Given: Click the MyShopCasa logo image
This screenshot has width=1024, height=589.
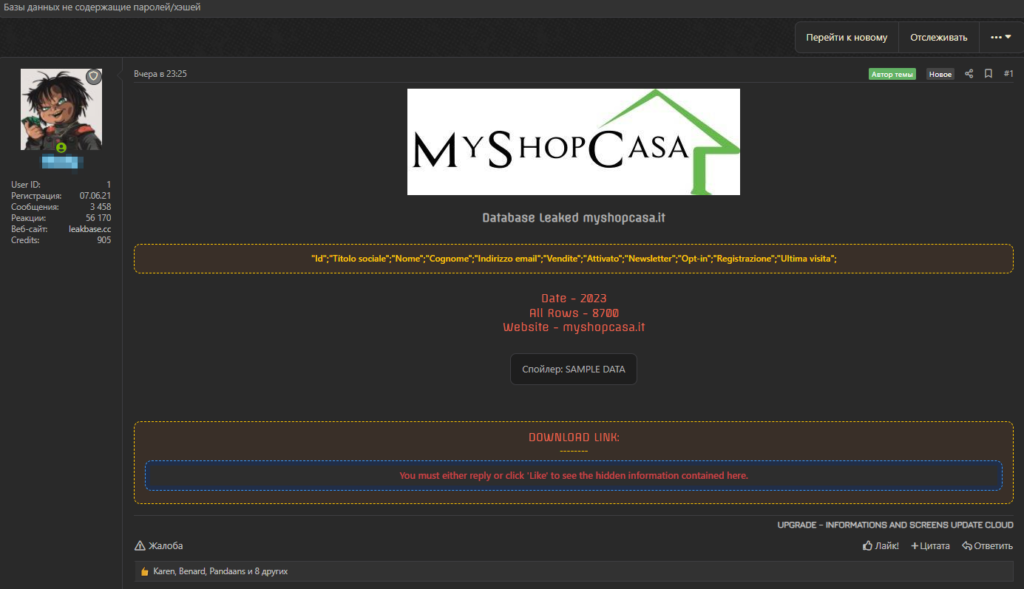Looking at the screenshot, I should 573,141.
